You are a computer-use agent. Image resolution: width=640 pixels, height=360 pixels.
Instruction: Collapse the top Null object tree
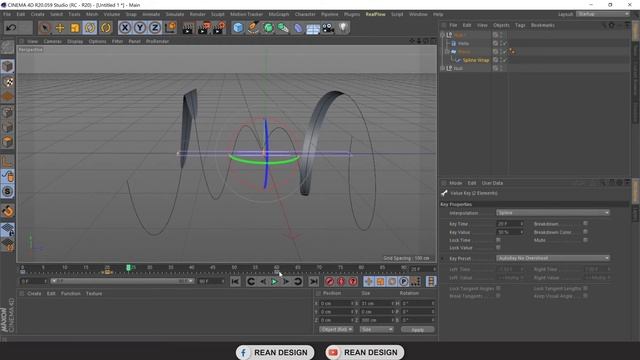pyautogui.click(x=442, y=35)
